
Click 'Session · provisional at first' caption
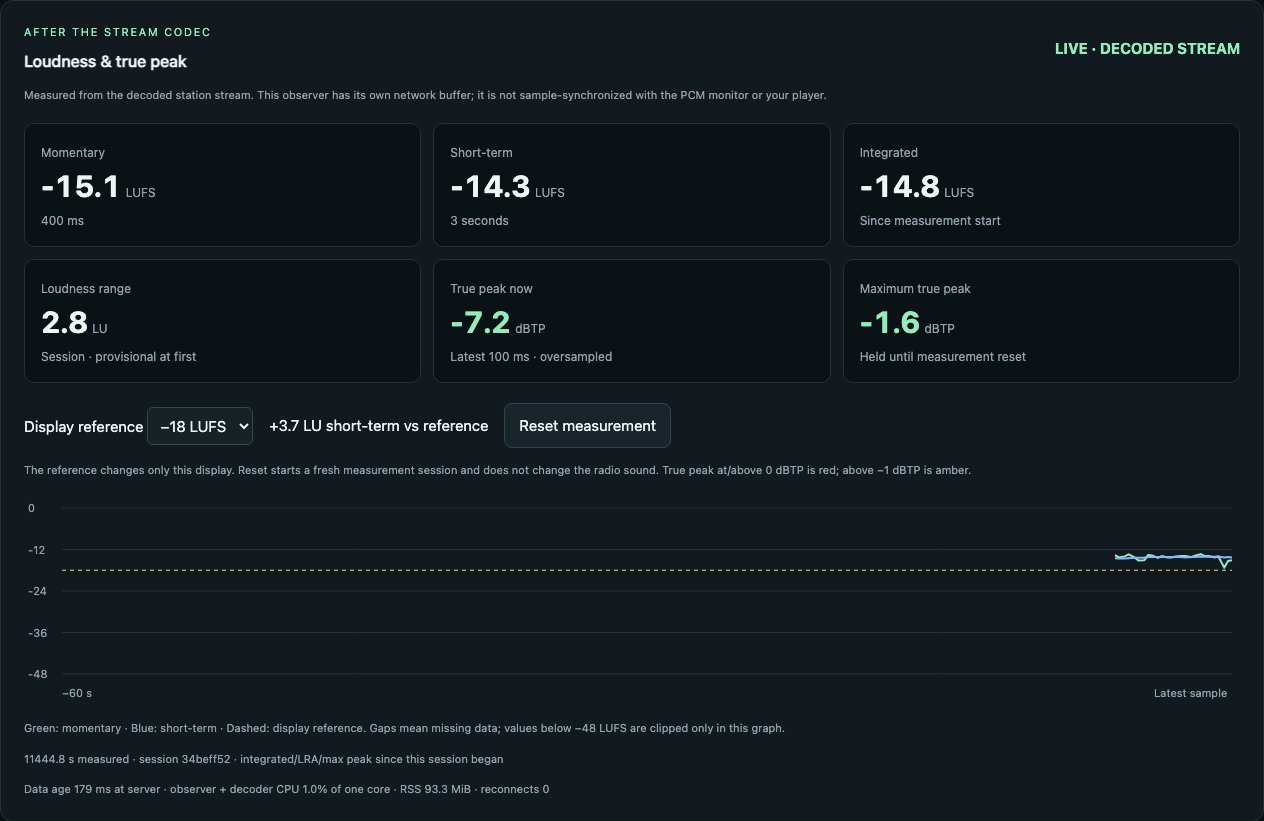(x=118, y=356)
